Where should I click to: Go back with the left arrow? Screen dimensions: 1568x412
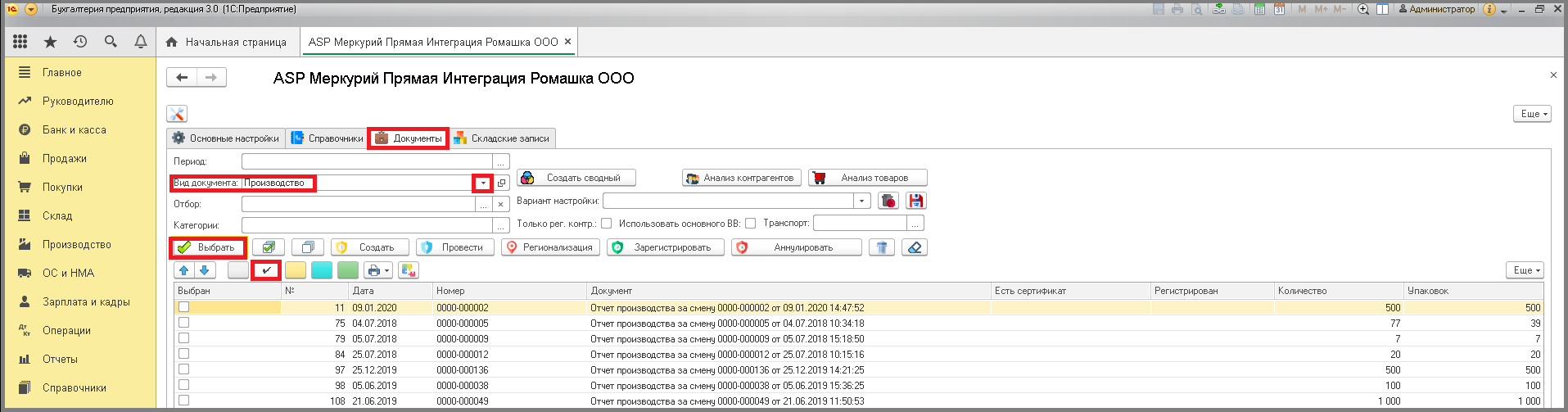(182, 78)
